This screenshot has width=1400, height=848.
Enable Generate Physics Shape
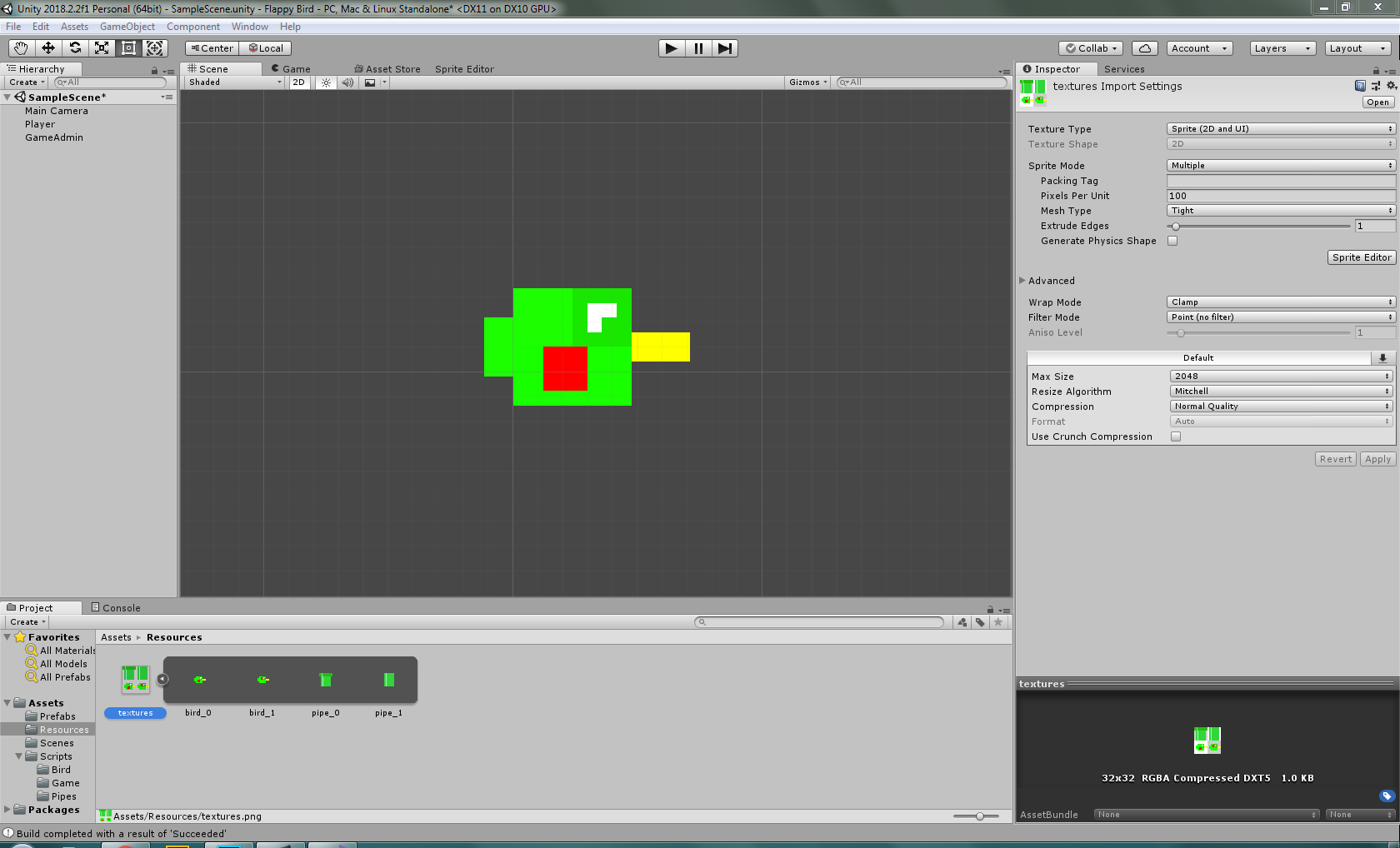1172,240
